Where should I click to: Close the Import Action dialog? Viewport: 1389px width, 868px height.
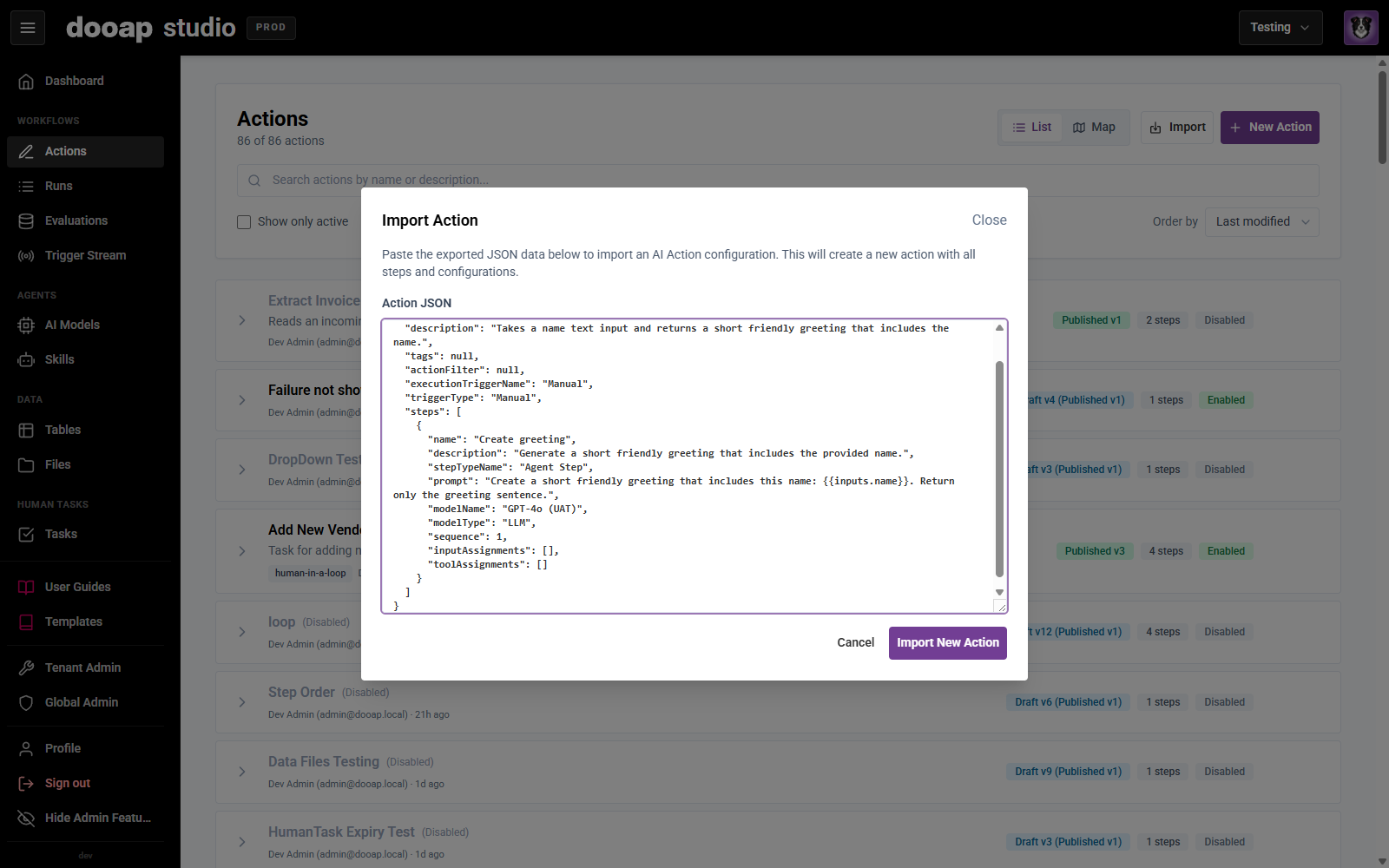point(989,220)
